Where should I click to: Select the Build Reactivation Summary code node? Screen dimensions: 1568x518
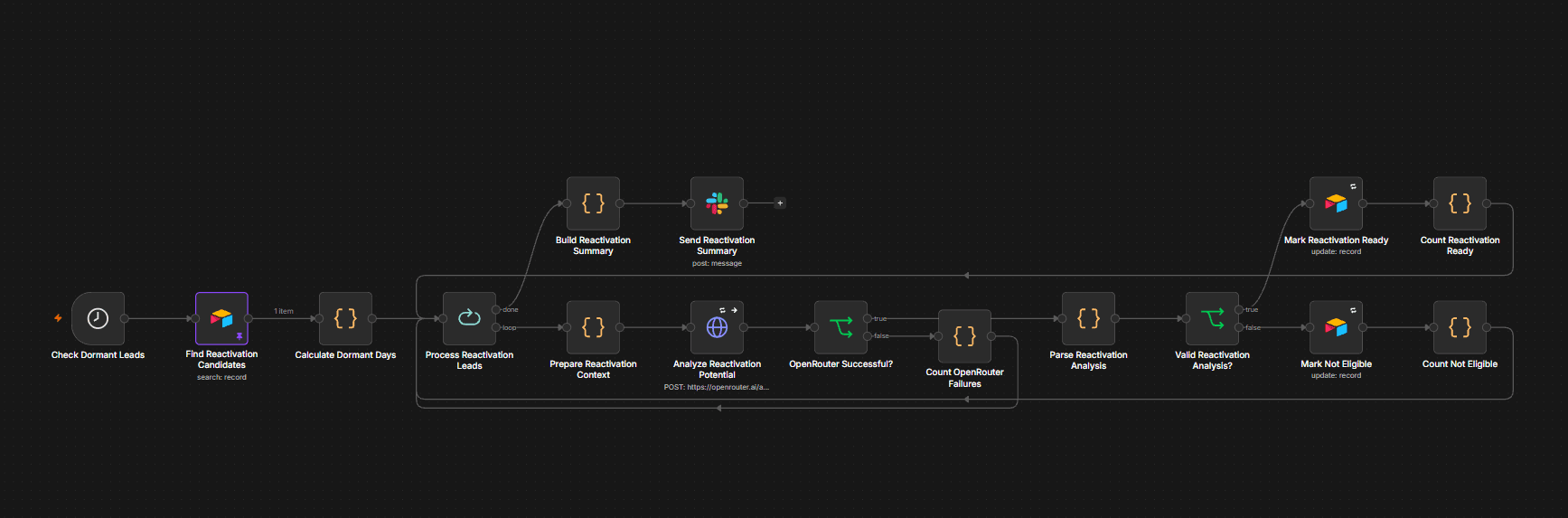[x=593, y=203]
